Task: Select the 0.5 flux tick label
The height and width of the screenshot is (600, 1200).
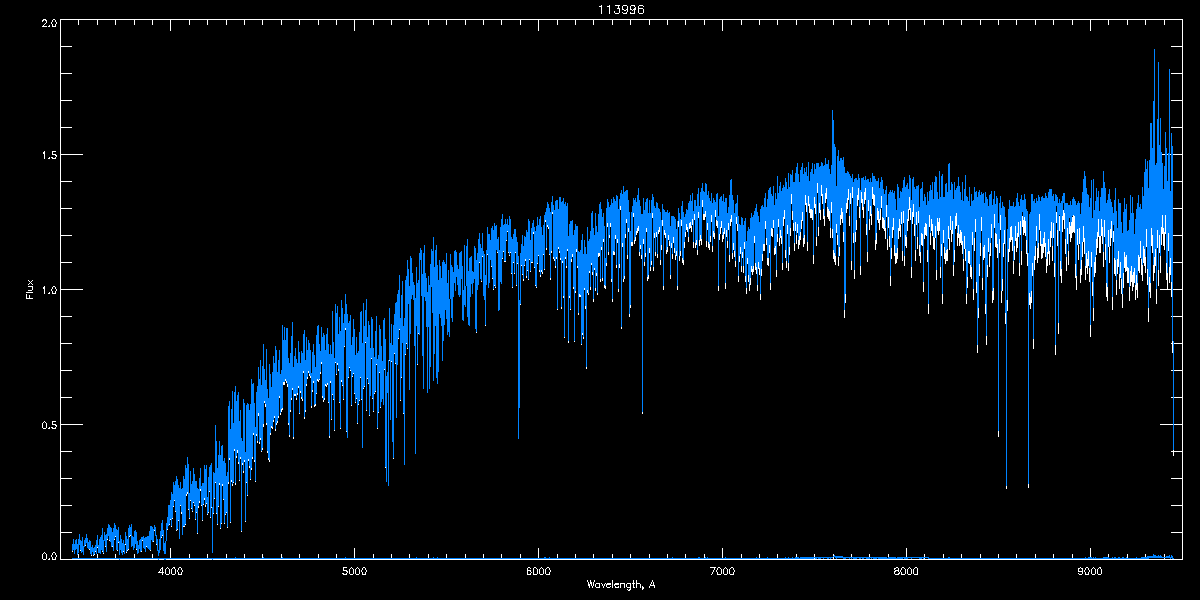Action: click(49, 425)
